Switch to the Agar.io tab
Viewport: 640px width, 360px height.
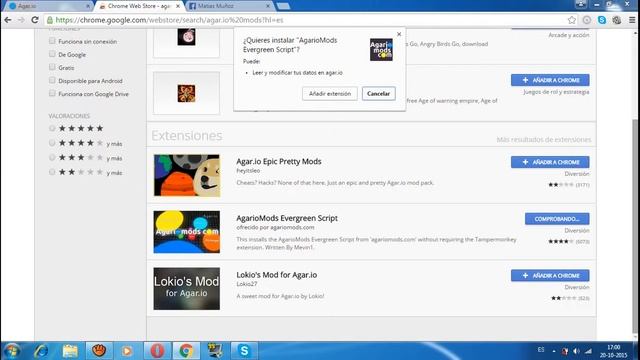47,6
